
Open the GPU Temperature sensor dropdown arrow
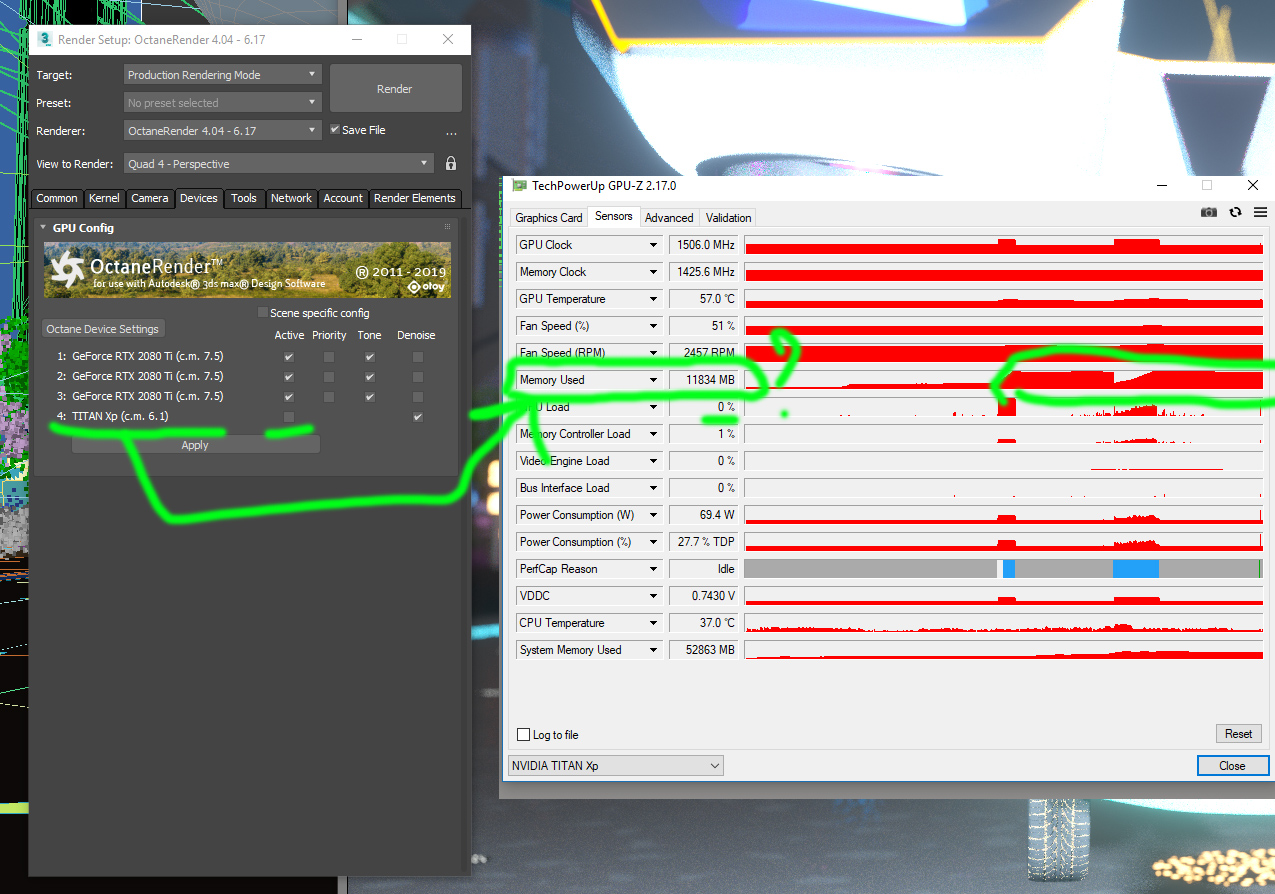pyautogui.click(x=653, y=299)
